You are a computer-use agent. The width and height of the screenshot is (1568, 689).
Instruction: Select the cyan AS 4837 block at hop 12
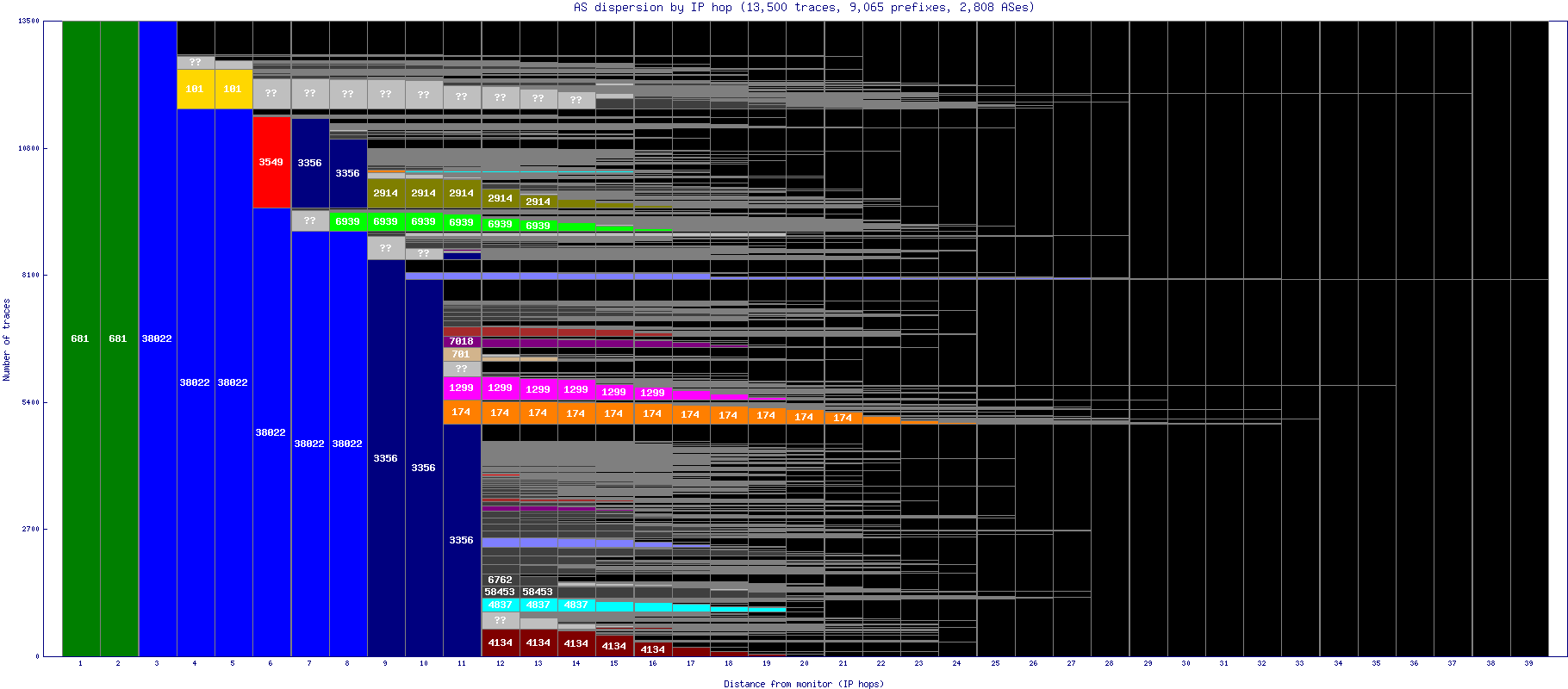(x=501, y=605)
